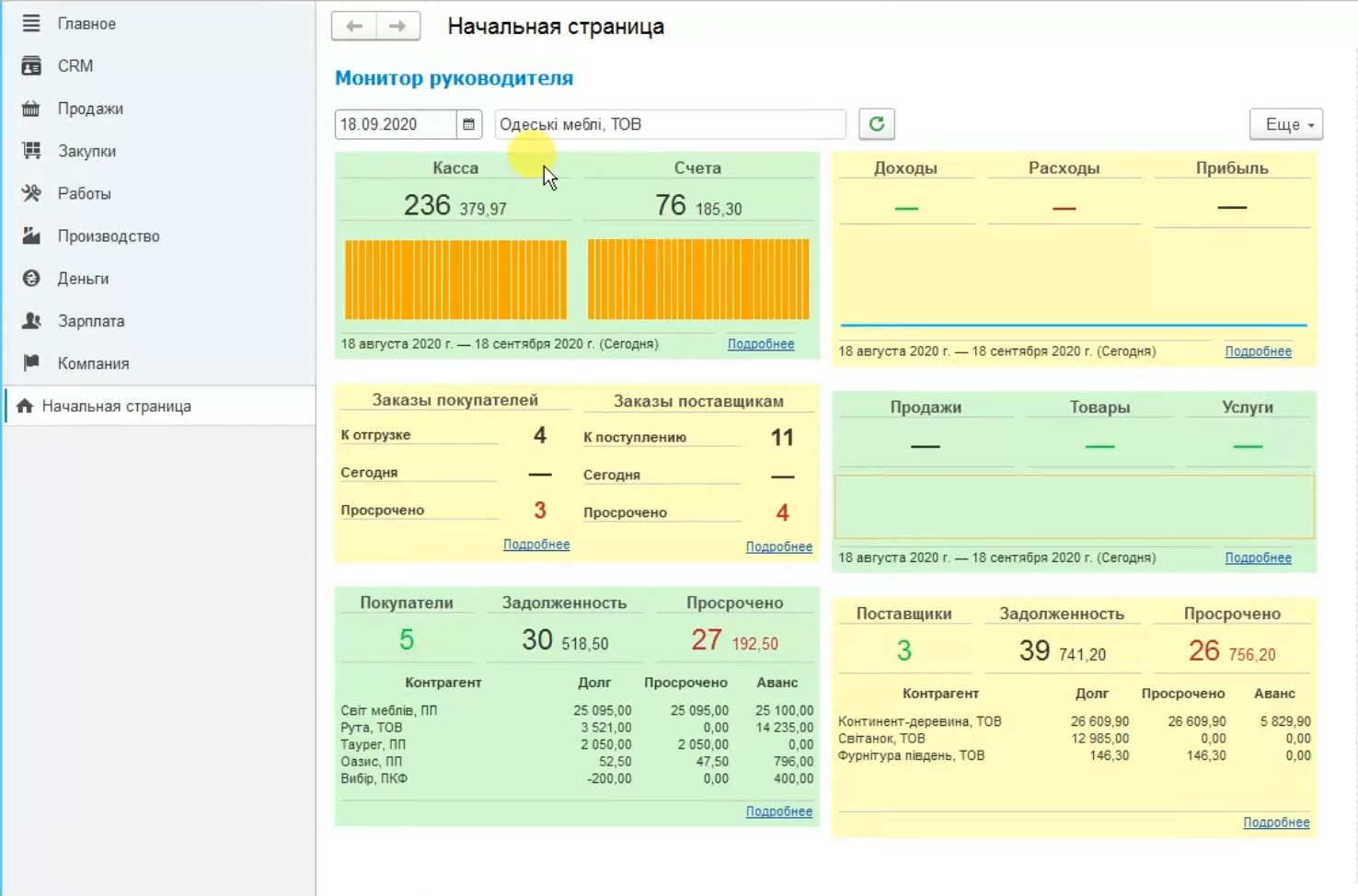Click the date field 18.09.2020
The height and width of the screenshot is (896, 1358).
click(x=396, y=124)
